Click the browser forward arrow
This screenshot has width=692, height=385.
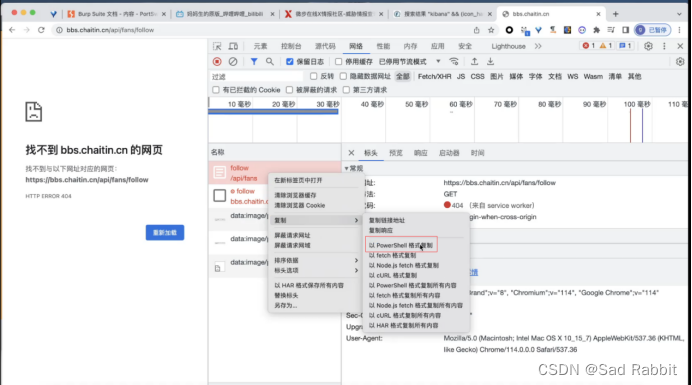[26, 30]
